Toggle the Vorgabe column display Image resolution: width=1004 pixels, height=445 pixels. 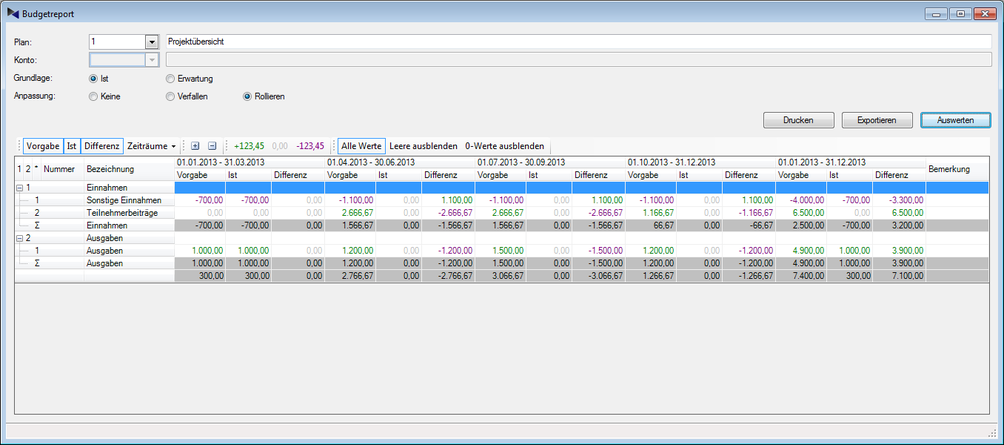pyautogui.click(x=43, y=146)
